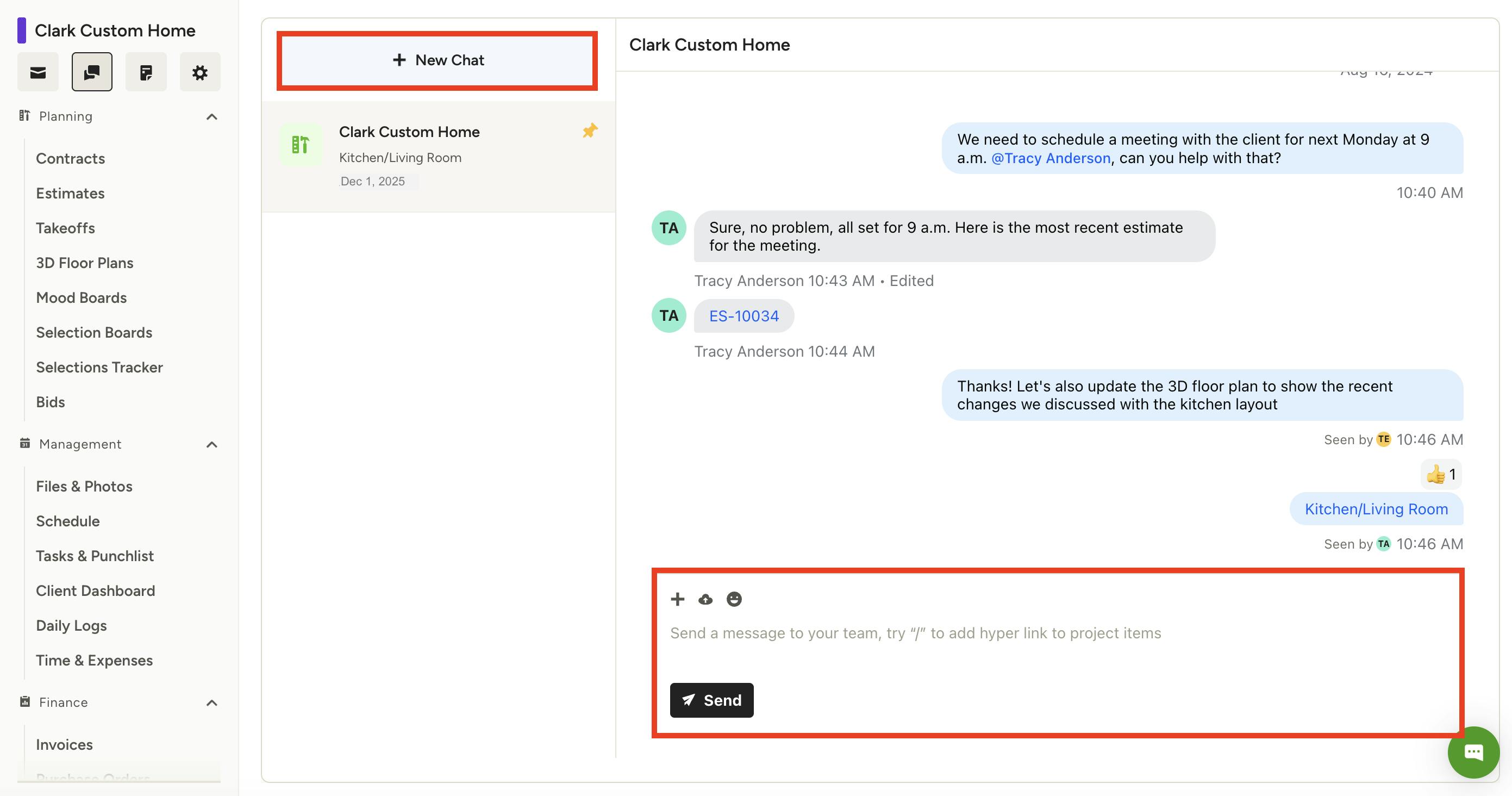
Task: Open the emoji picker smiley icon
Action: (734, 599)
